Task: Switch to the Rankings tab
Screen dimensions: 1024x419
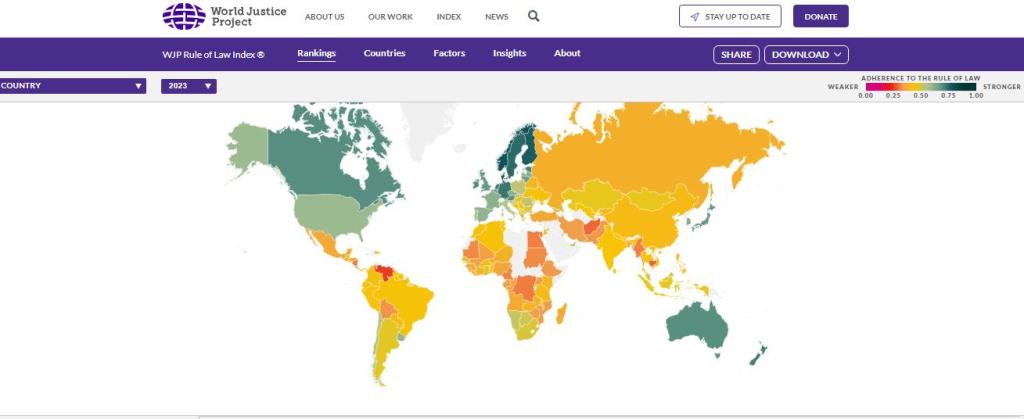Action: (316, 54)
